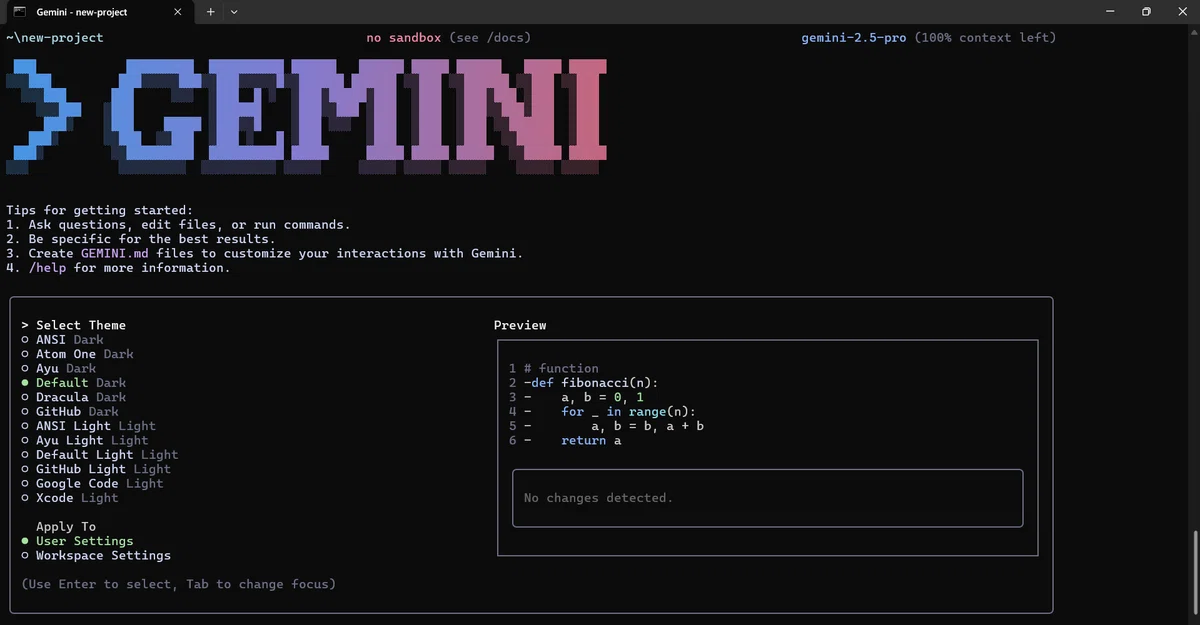
Task: Click the No changes detected message box
Action: [768, 498]
